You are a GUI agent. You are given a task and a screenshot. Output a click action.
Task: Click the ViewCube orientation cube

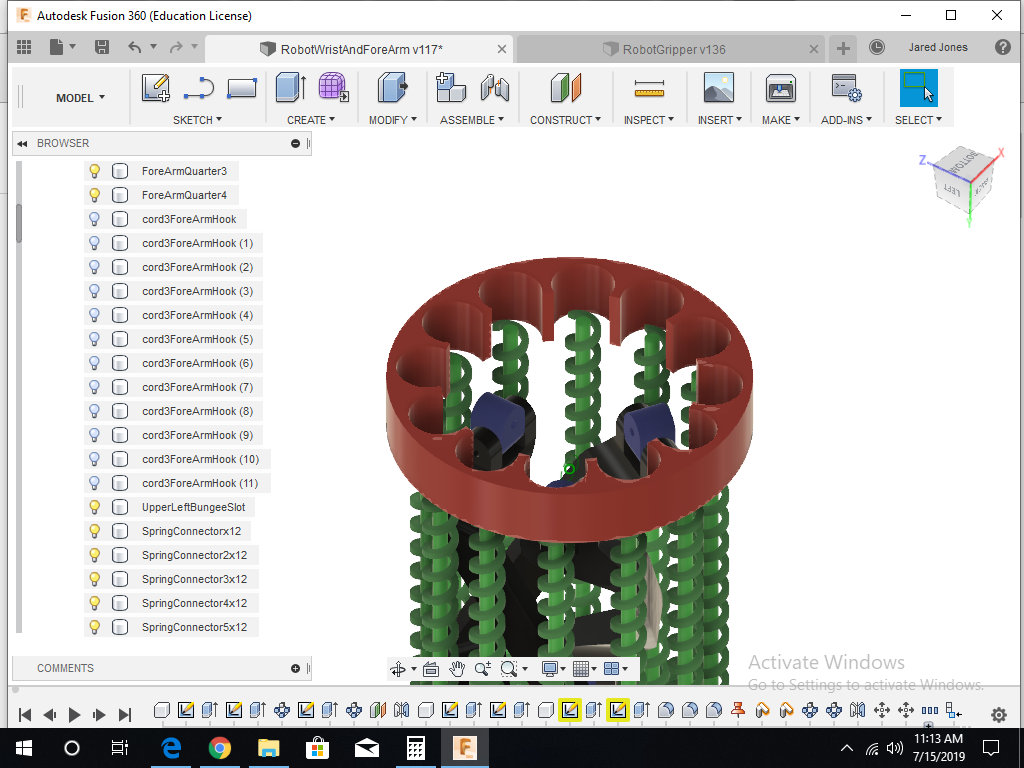(963, 178)
